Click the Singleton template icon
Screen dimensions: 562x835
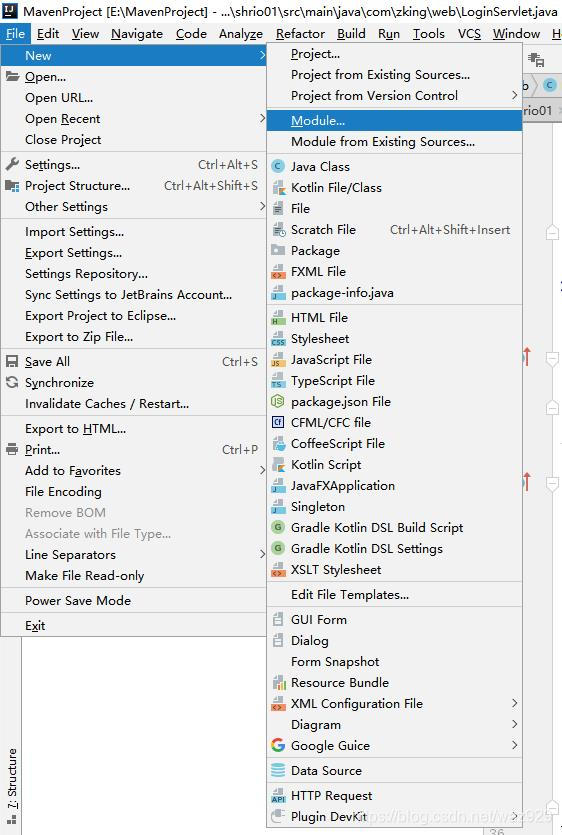click(x=278, y=506)
